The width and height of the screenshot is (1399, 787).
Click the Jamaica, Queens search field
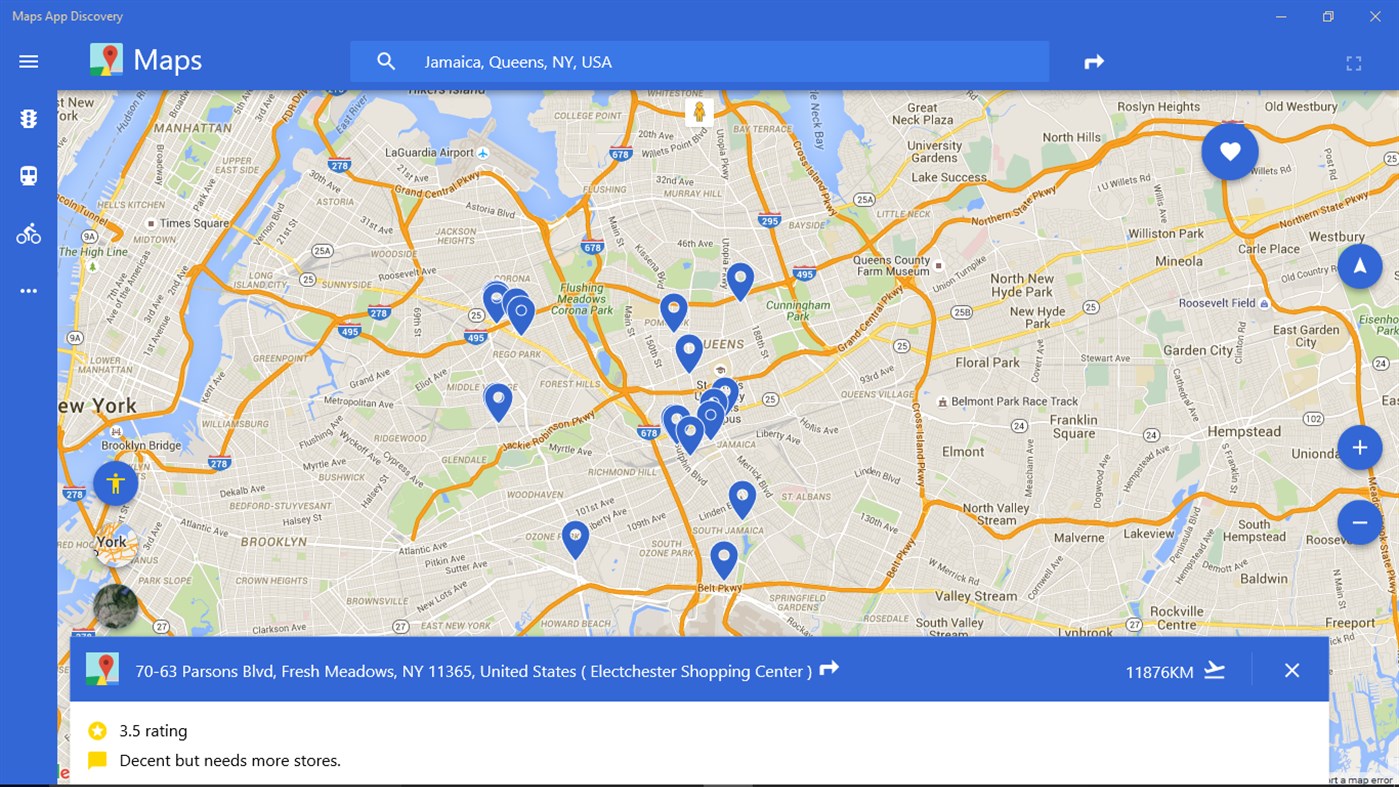pyautogui.click(x=700, y=61)
